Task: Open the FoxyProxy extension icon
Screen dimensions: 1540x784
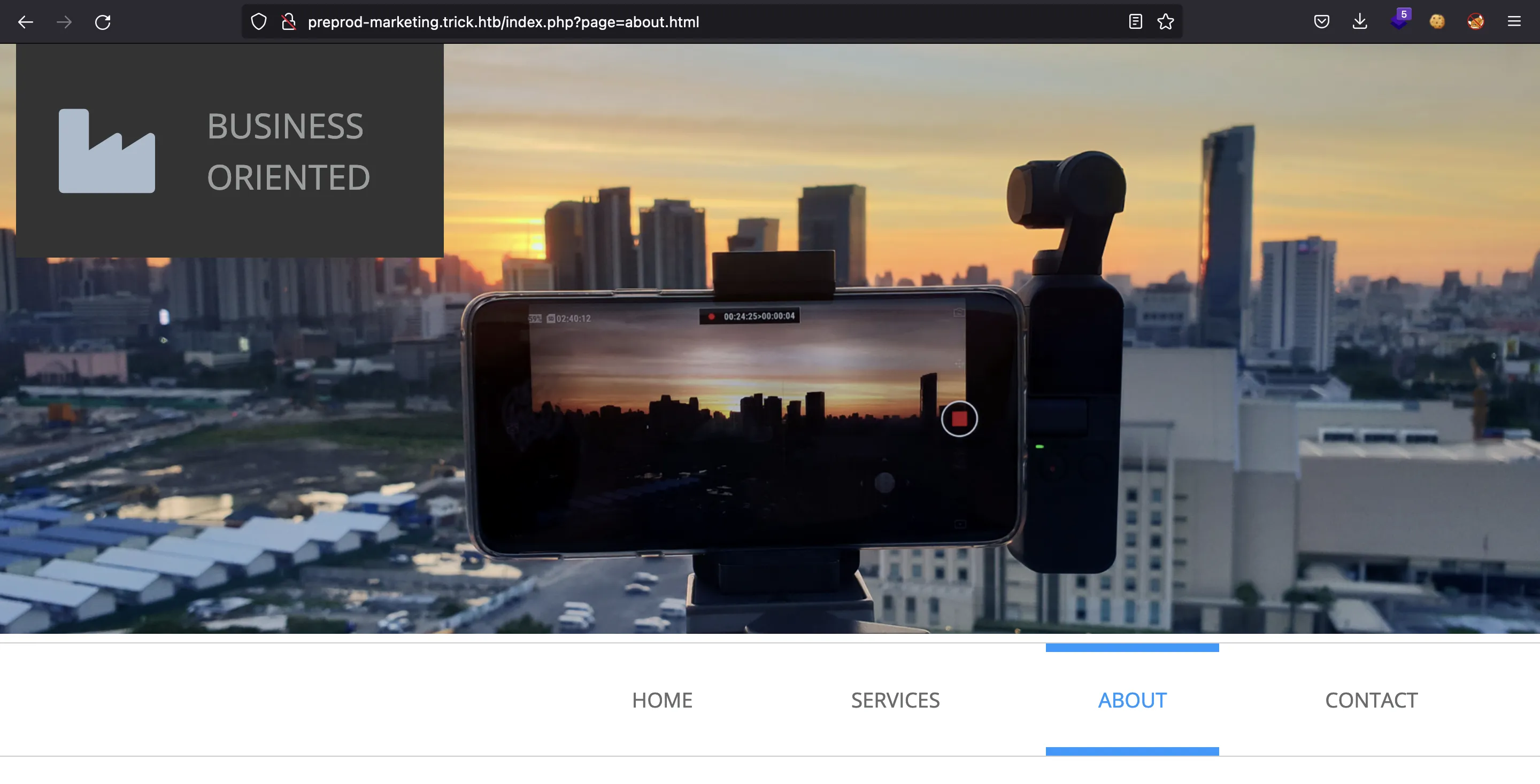Action: pos(1475,22)
